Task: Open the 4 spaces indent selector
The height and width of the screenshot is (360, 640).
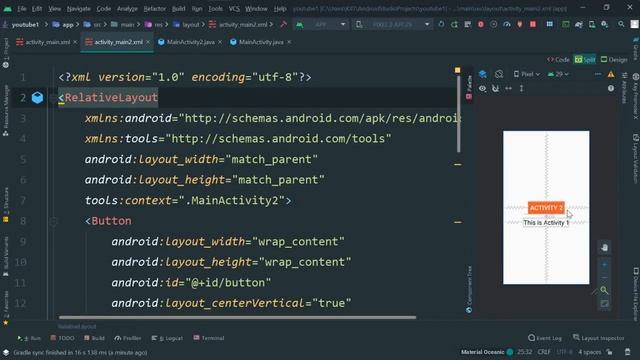Action: tap(589, 352)
